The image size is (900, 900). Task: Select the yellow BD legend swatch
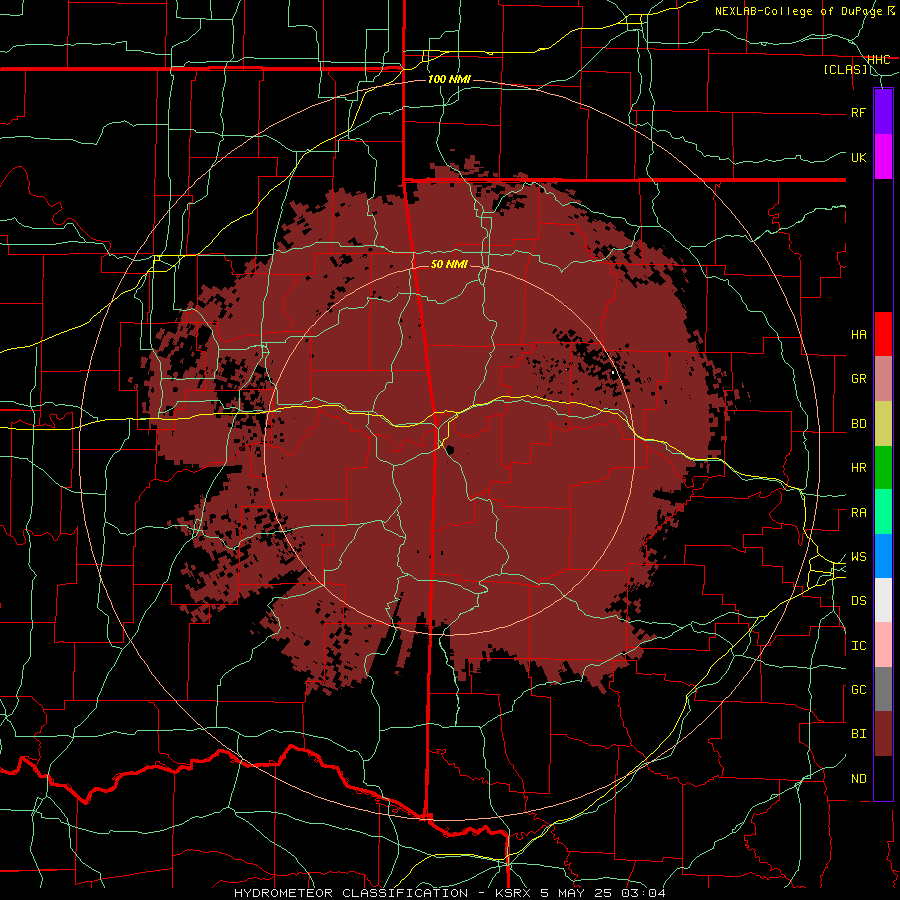(x=883, y=424)
